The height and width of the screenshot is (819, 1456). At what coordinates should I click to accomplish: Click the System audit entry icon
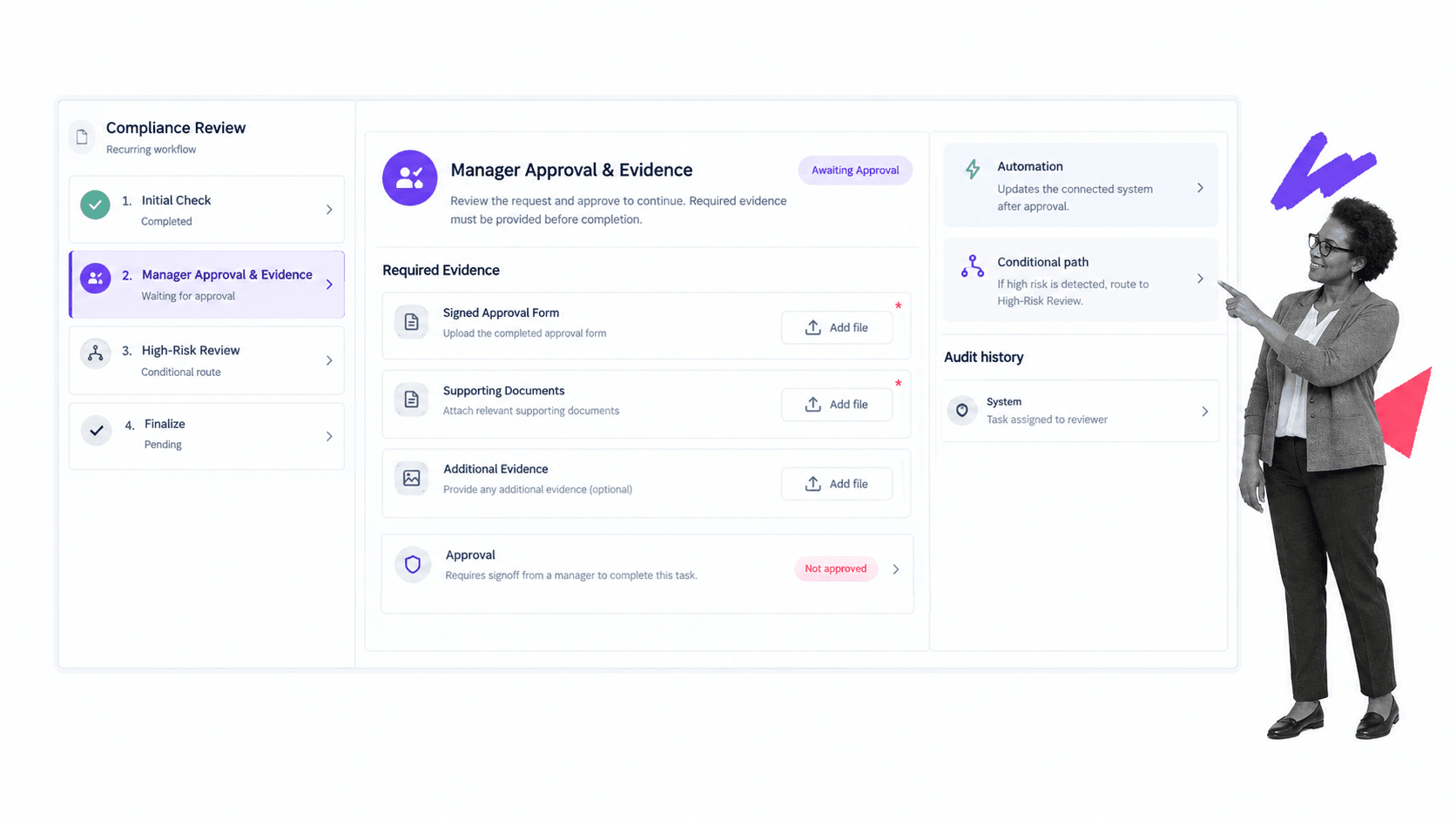[962, 410]
